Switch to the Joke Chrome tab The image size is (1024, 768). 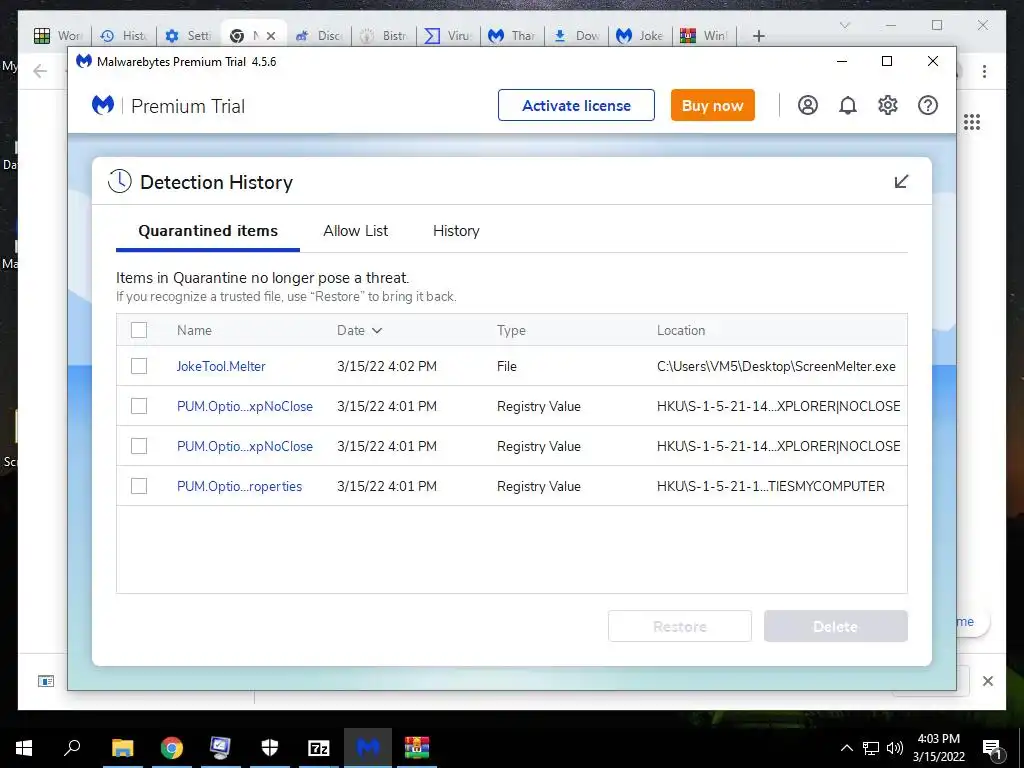[x=639, y=36]
